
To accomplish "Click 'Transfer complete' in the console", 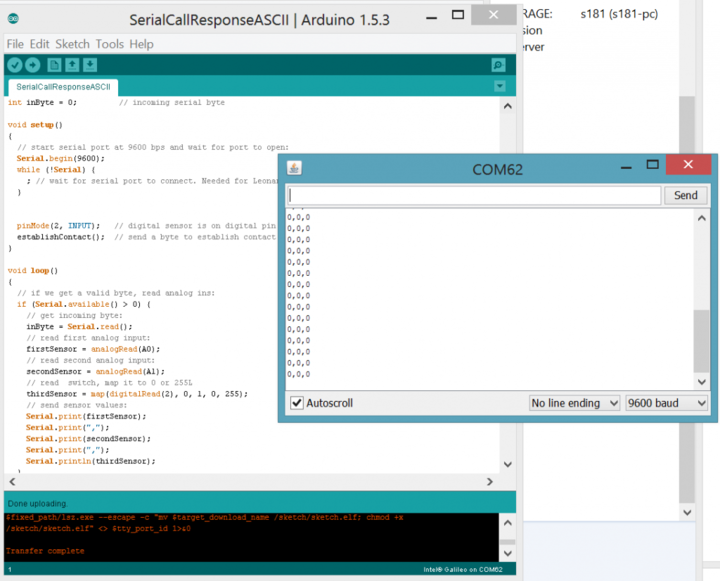I will (45, 551).
